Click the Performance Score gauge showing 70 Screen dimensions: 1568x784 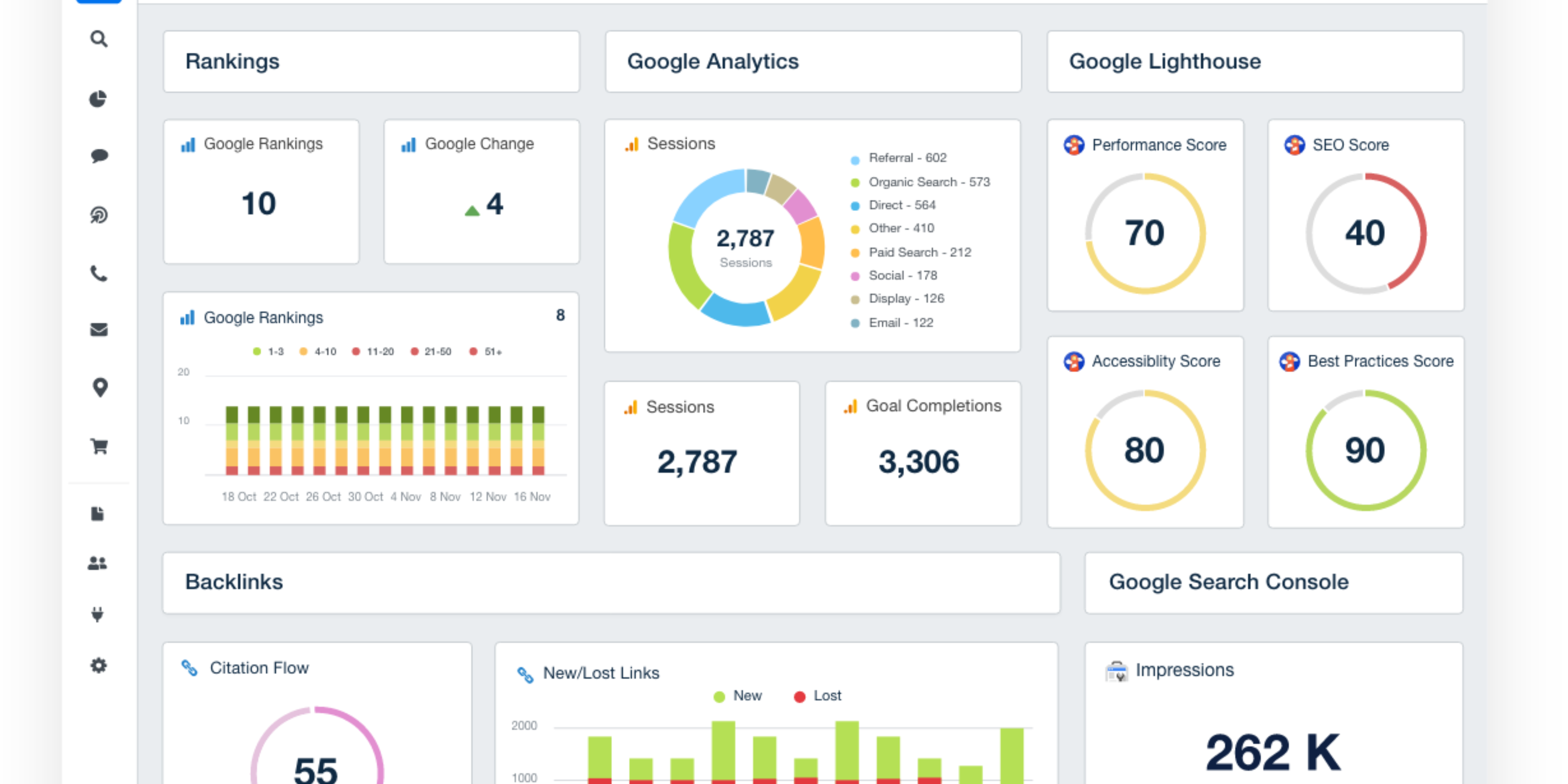pyautogui.click(x=1145, y=233)
